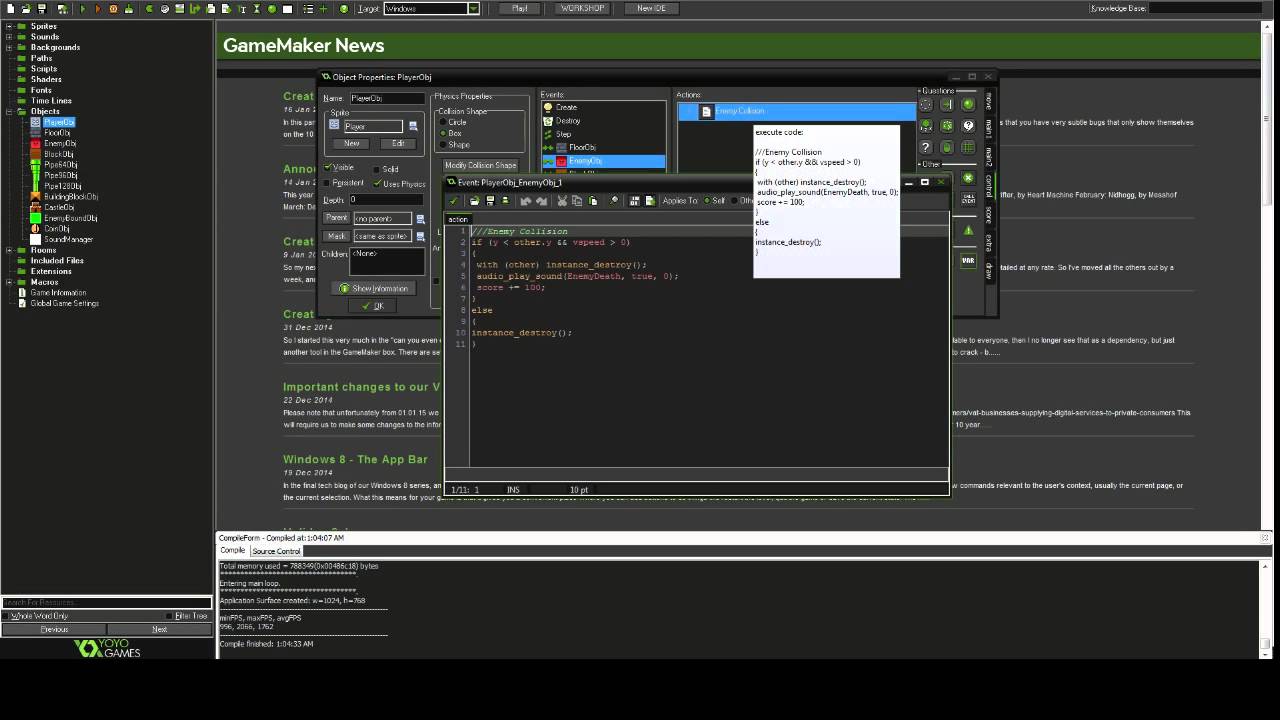The image size is (1280, 720).
Task: Click the Name input field
Action: pos(387,98)
